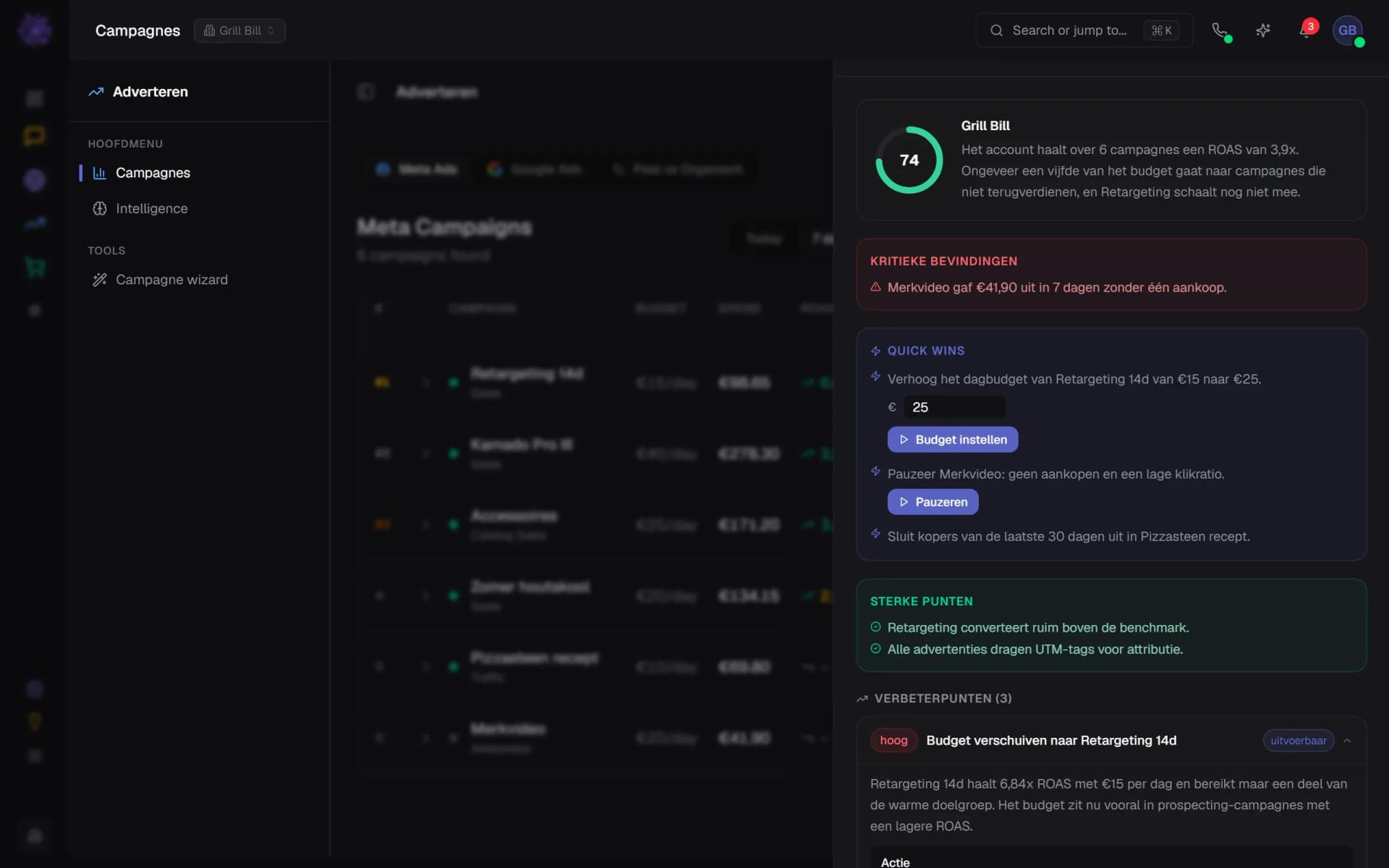Expand the Retargeting 14d campaign row
Screen dimensions: 1389x868
click(426, 382)
